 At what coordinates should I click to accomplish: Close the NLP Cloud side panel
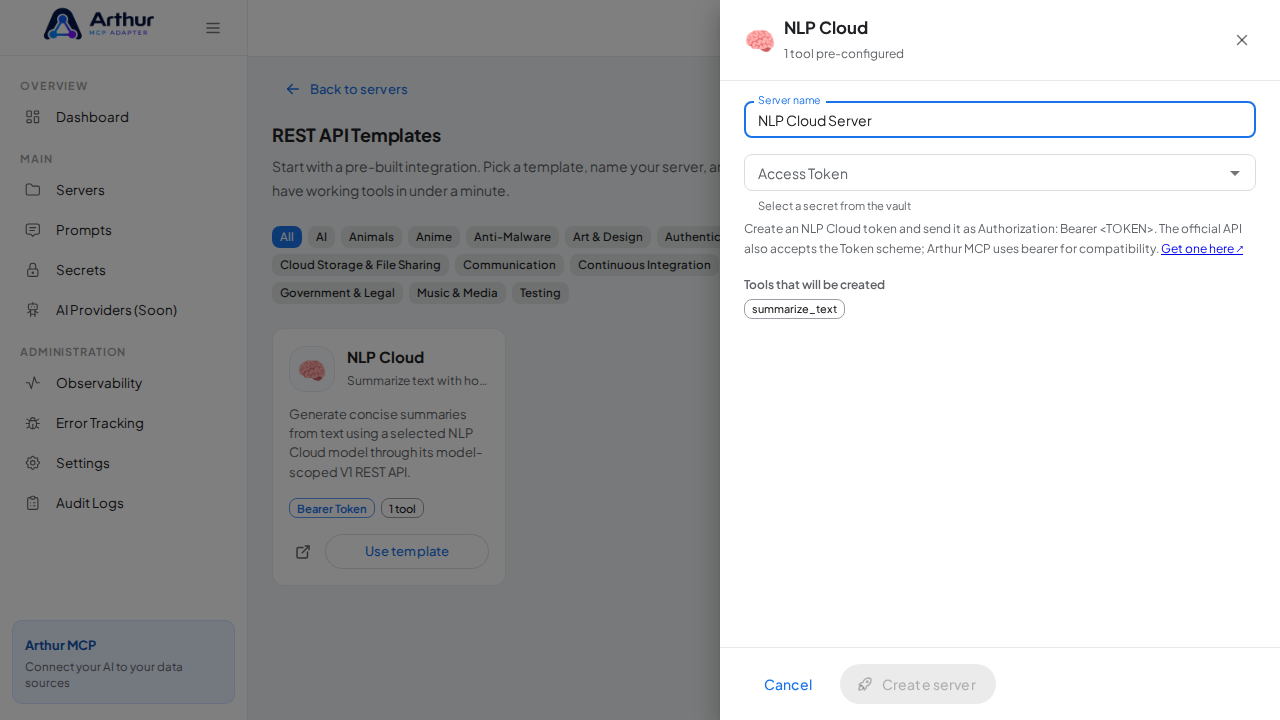(x=1242, y=40)
